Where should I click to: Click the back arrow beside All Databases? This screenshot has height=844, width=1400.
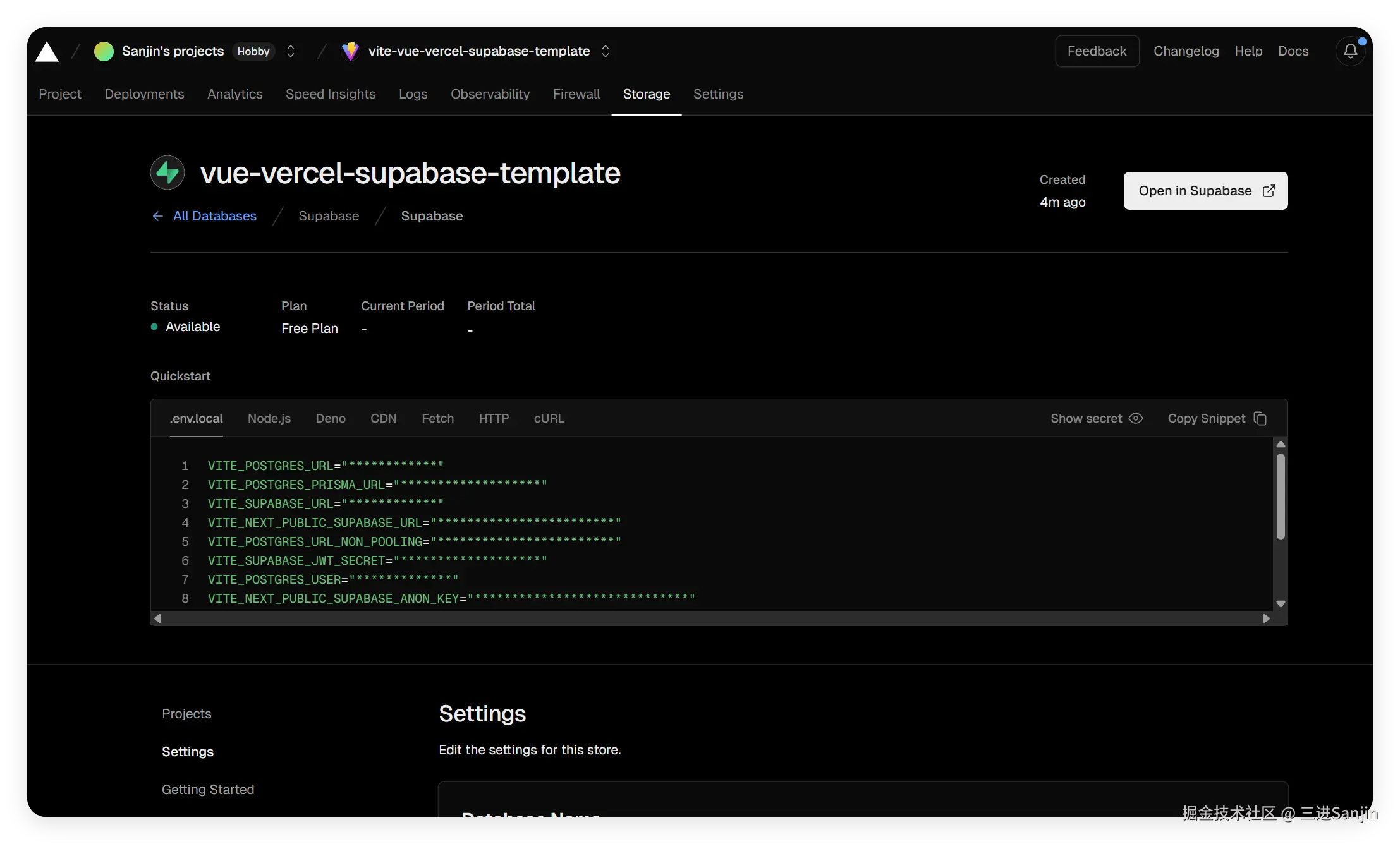click(157, 216)
